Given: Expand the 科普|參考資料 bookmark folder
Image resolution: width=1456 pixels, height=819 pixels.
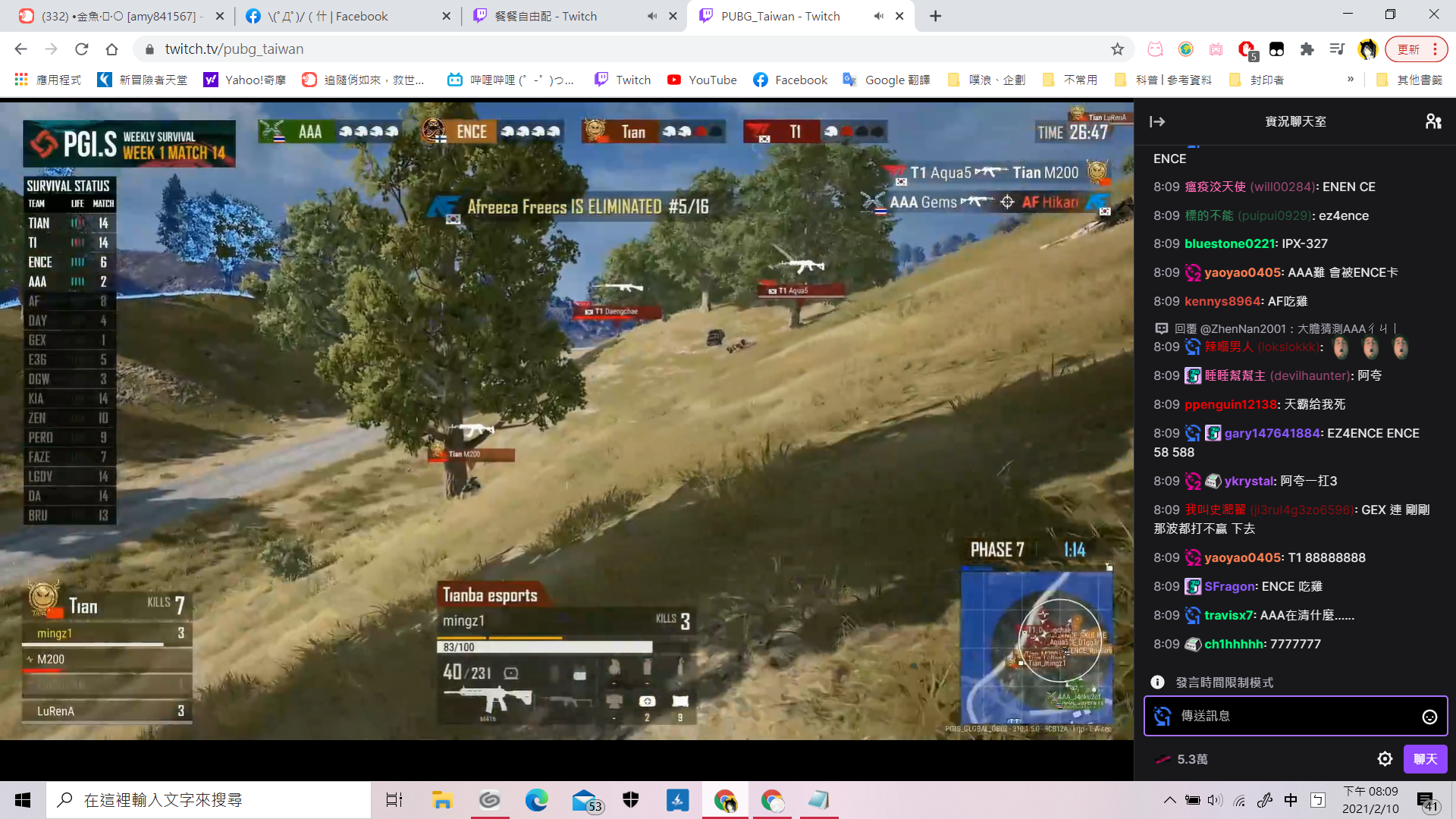Looking at the screenshot, I should [x=1163, y=80].
